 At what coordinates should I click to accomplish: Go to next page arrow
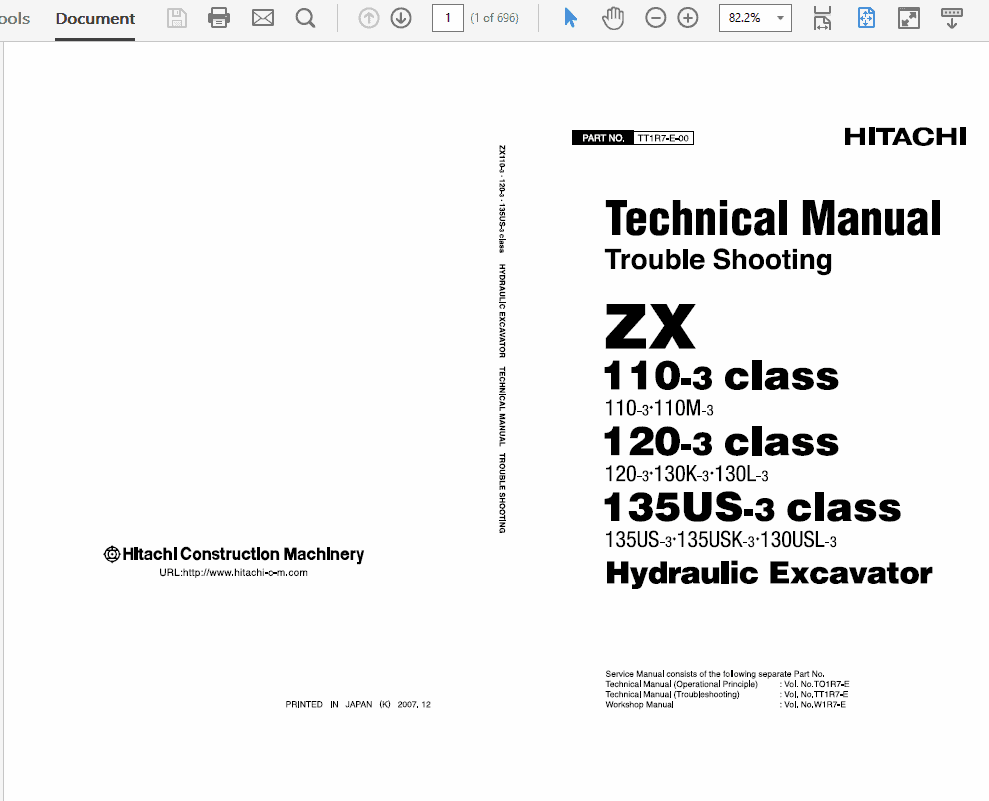[x=401, y=18]
